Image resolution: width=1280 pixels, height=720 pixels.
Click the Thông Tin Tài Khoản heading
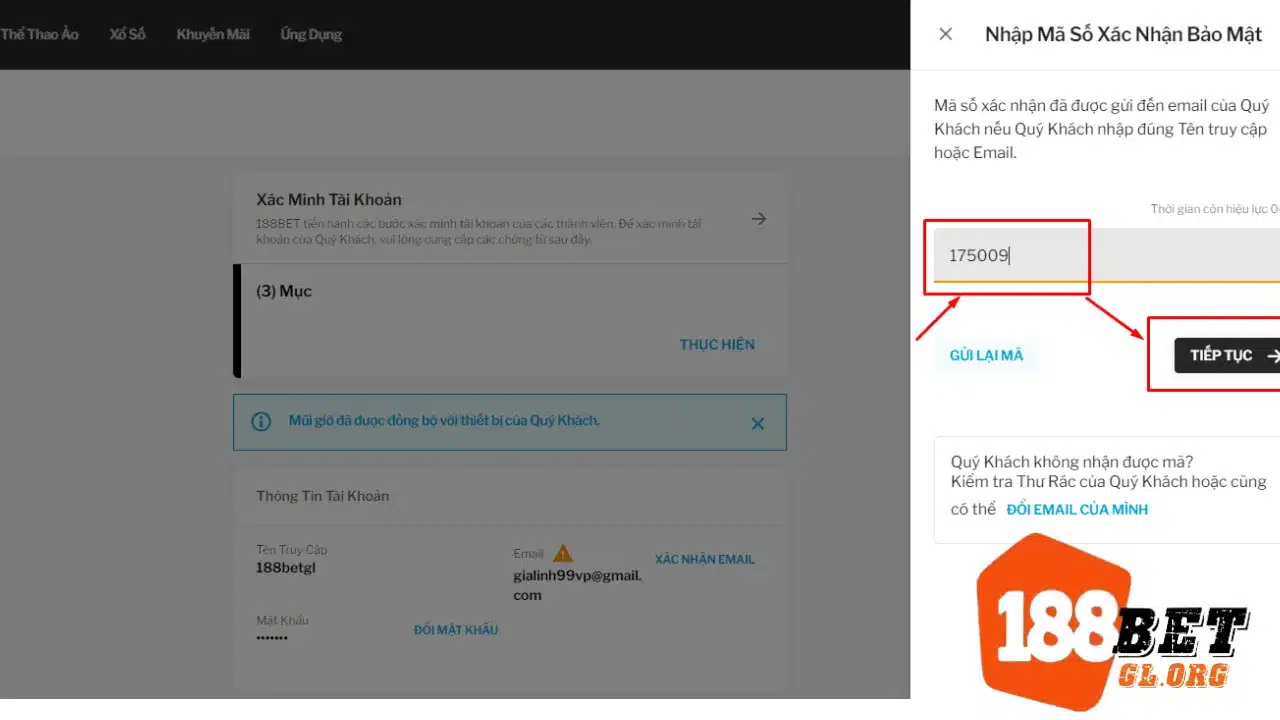323,496
